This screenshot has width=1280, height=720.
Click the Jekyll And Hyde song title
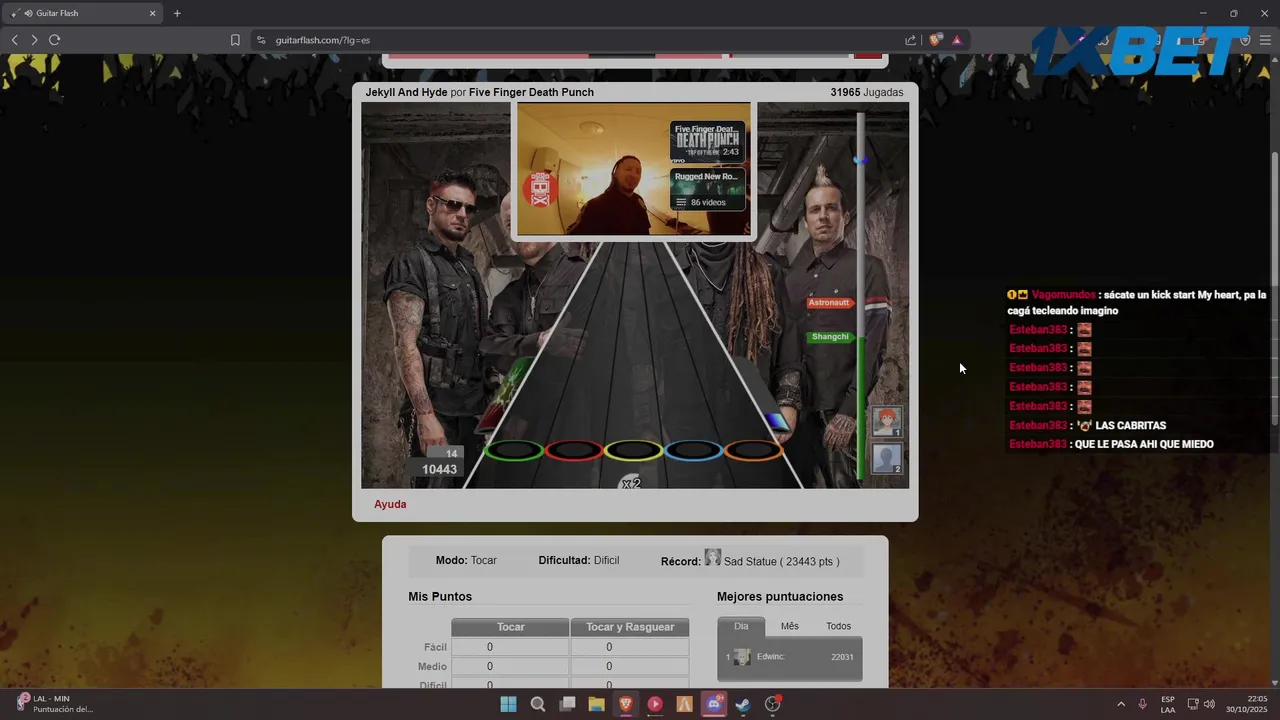(x=406, y=92)
